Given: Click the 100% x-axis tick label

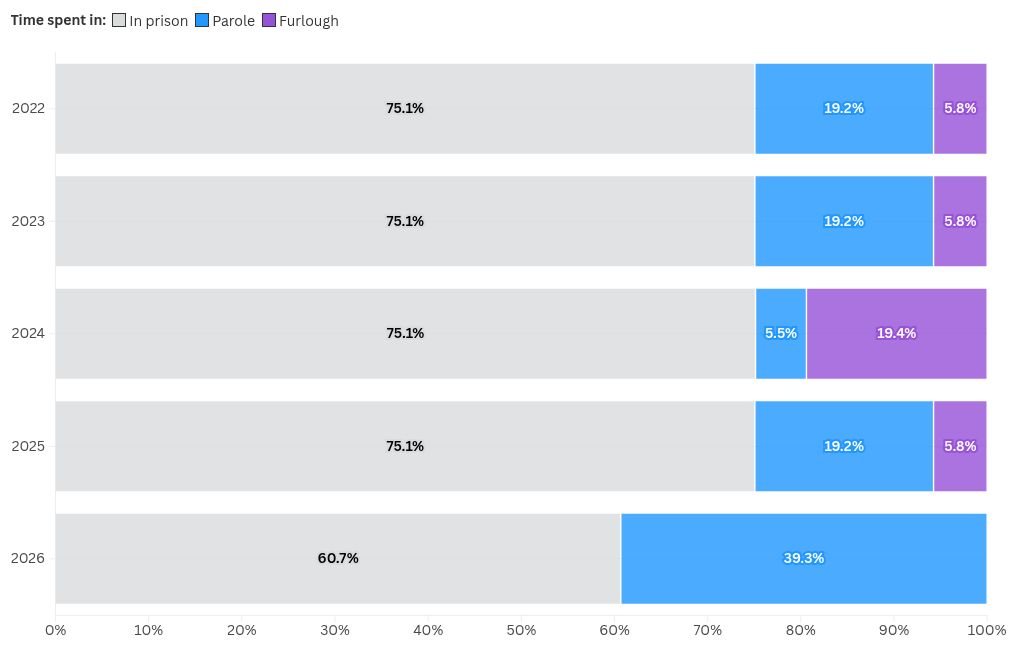Looking at the screenshot, I should pos(987,630).
